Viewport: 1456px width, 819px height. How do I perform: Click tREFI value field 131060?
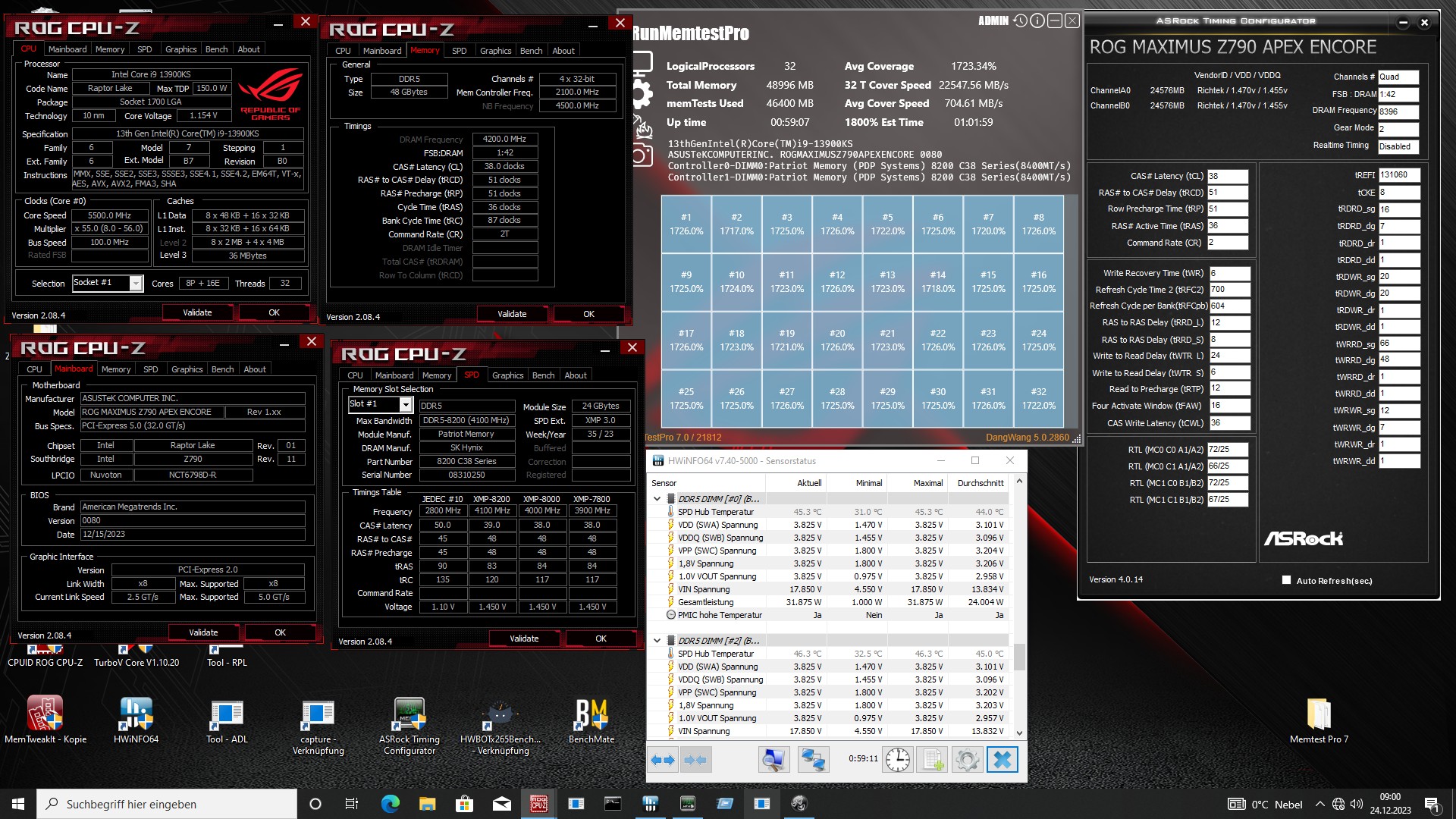(x=1399, y=175)
